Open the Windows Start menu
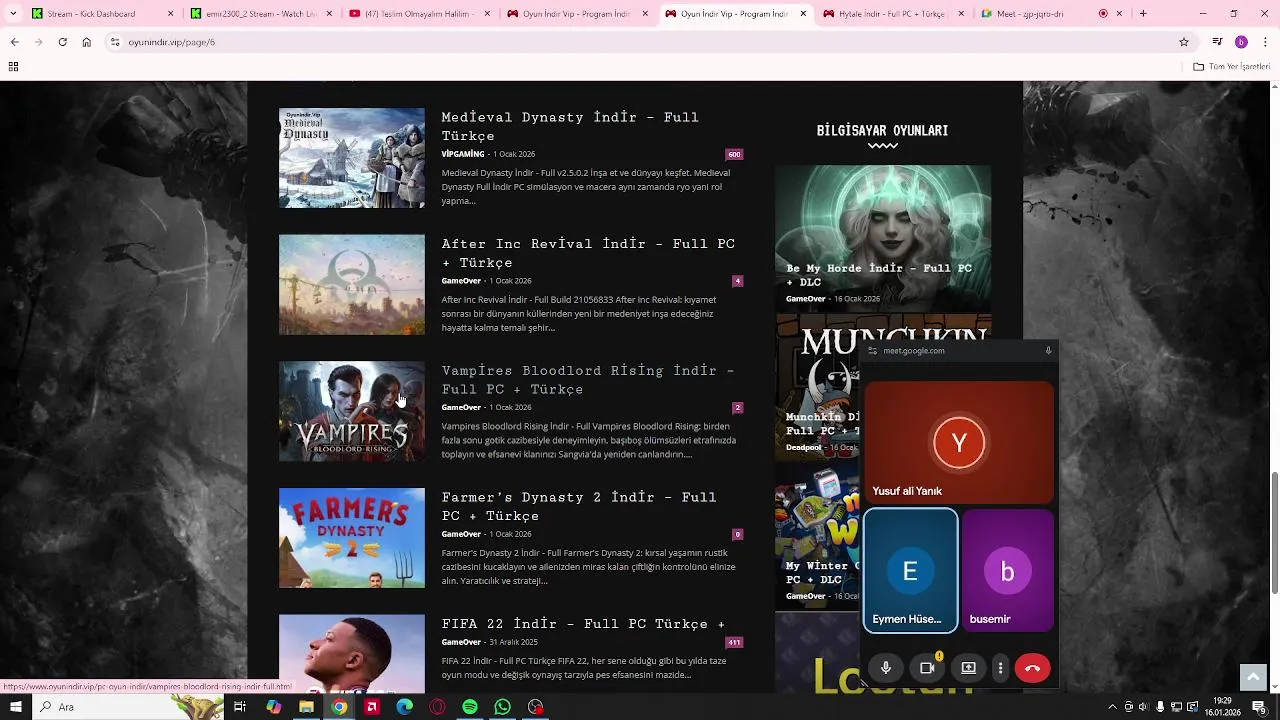1280x720 pixels. pyautogui.click(x=16, y=707)
